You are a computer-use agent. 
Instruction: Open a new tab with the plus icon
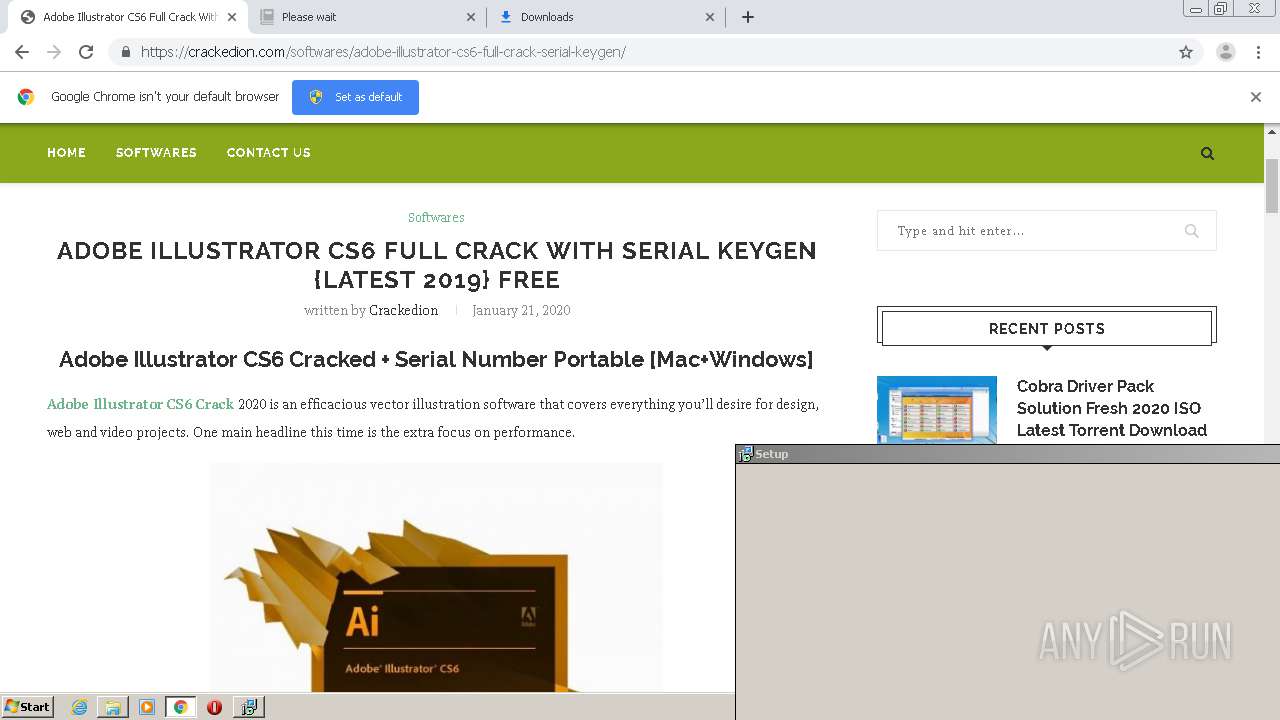point(747,17)
